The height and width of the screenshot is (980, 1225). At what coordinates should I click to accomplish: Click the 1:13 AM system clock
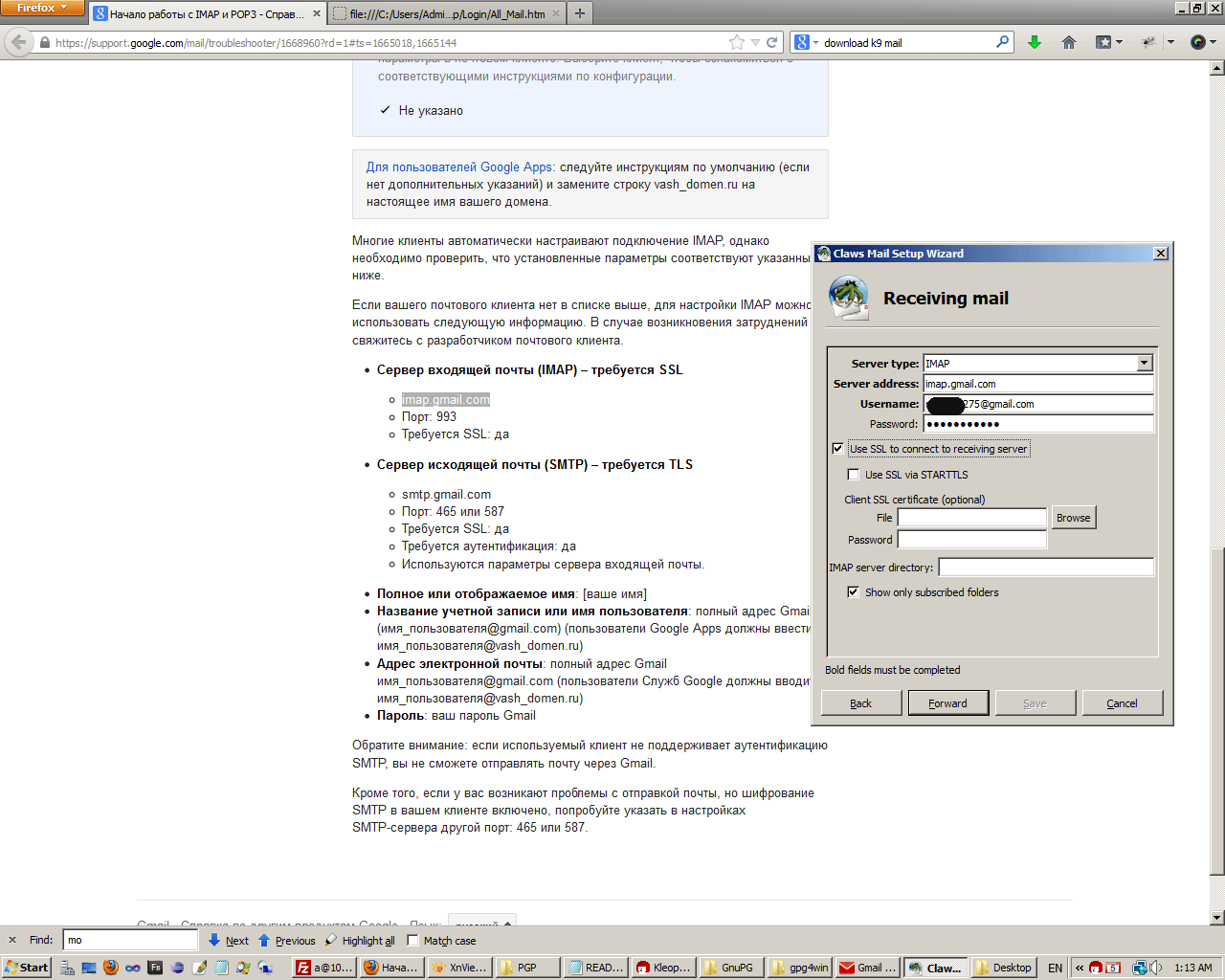pos(1193,968)
